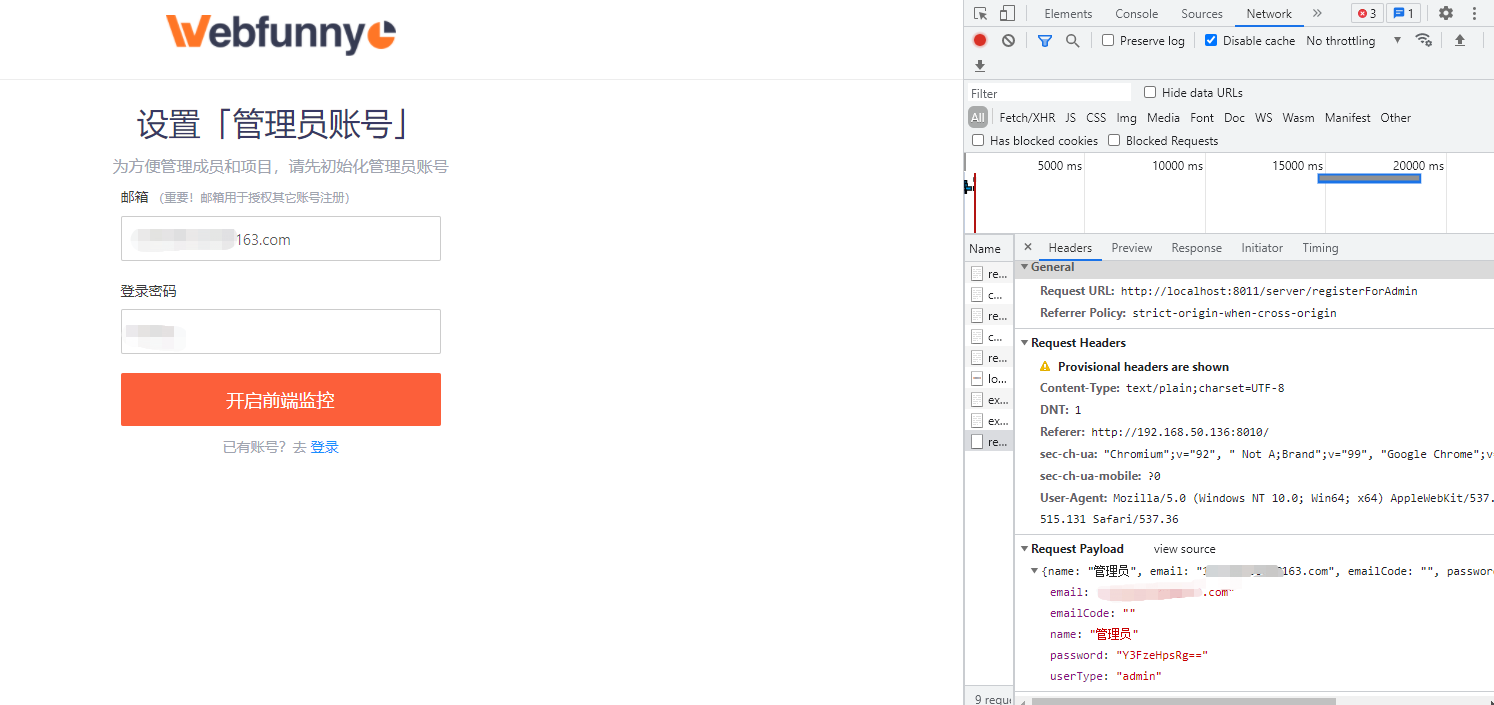
Task: Focus the 邮箱 email input field
Action: pos(281,239)
